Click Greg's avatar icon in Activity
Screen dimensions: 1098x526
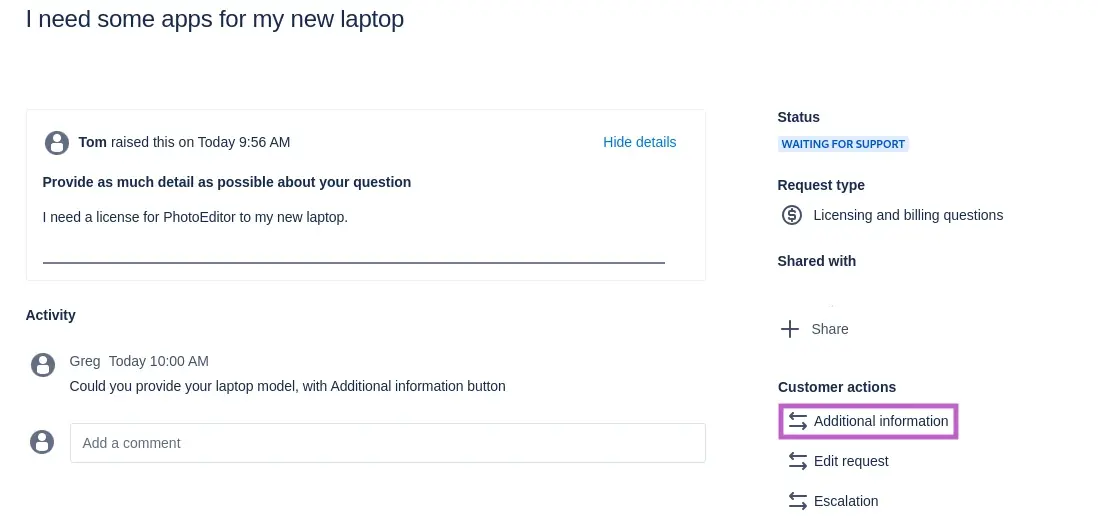coord(42,364)
